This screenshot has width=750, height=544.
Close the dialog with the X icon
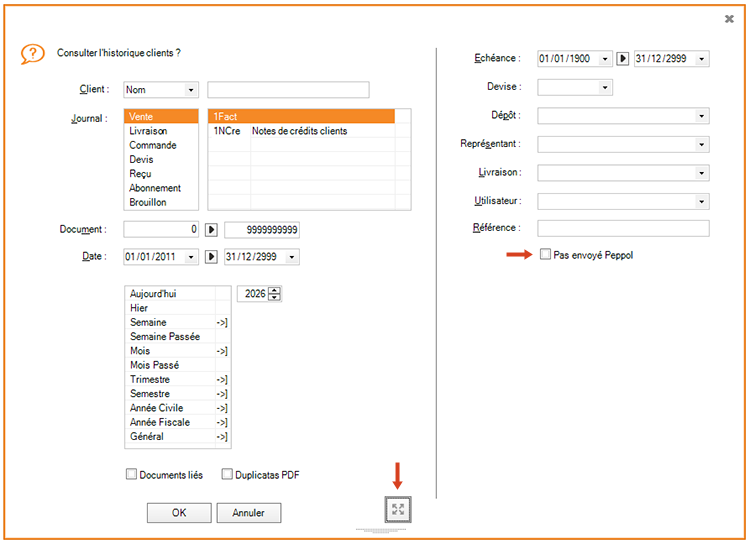(x=729, y=19)
